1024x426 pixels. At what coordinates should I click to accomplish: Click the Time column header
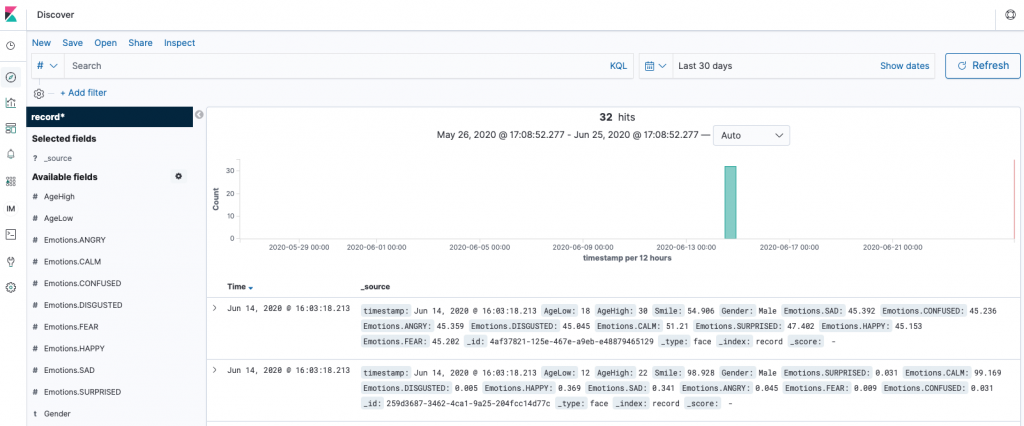[236, 287]
